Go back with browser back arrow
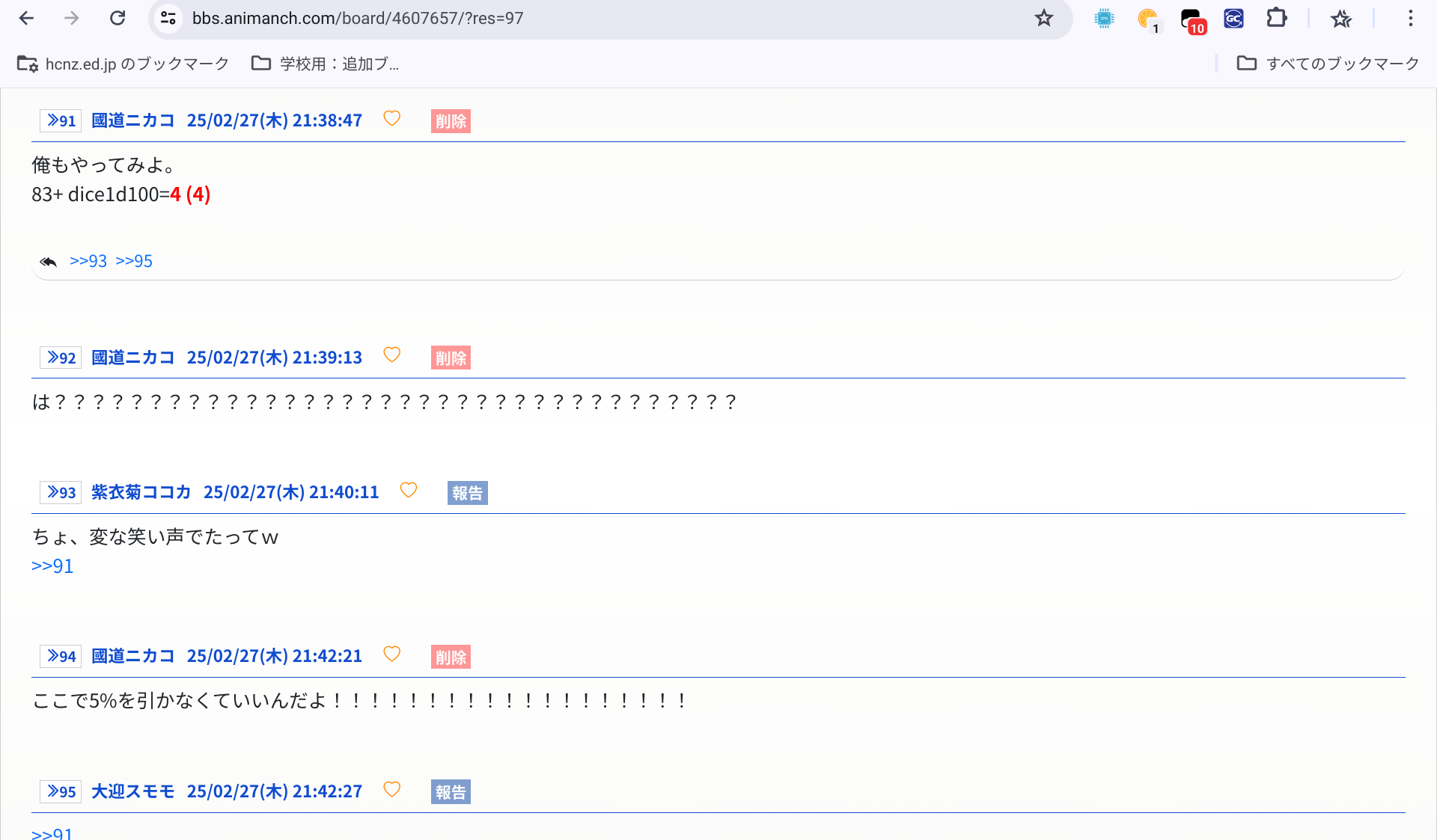1437x840 pixels. pyautogui.click(x=27, y=18)
